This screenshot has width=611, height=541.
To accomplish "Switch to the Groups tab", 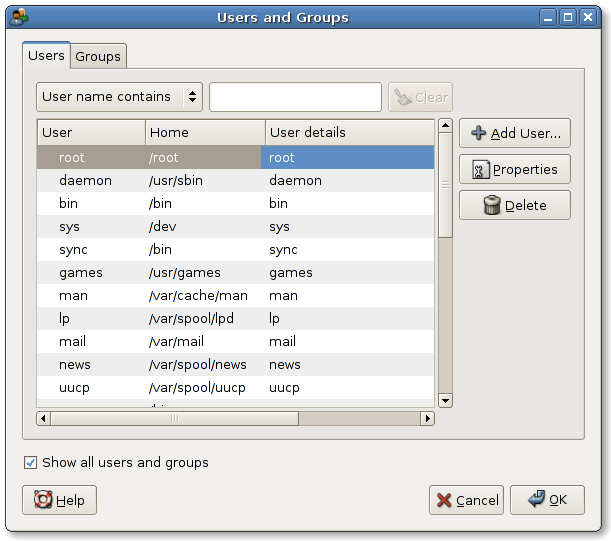I will [98, 56].
